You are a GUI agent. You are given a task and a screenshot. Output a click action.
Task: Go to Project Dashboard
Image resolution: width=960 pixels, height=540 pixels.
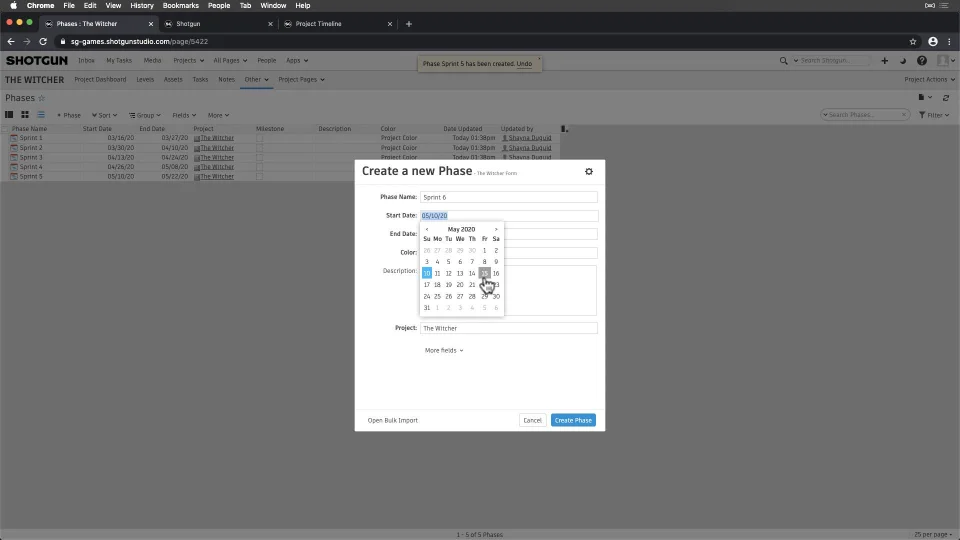pyautogui.click(x=100, y=80)
